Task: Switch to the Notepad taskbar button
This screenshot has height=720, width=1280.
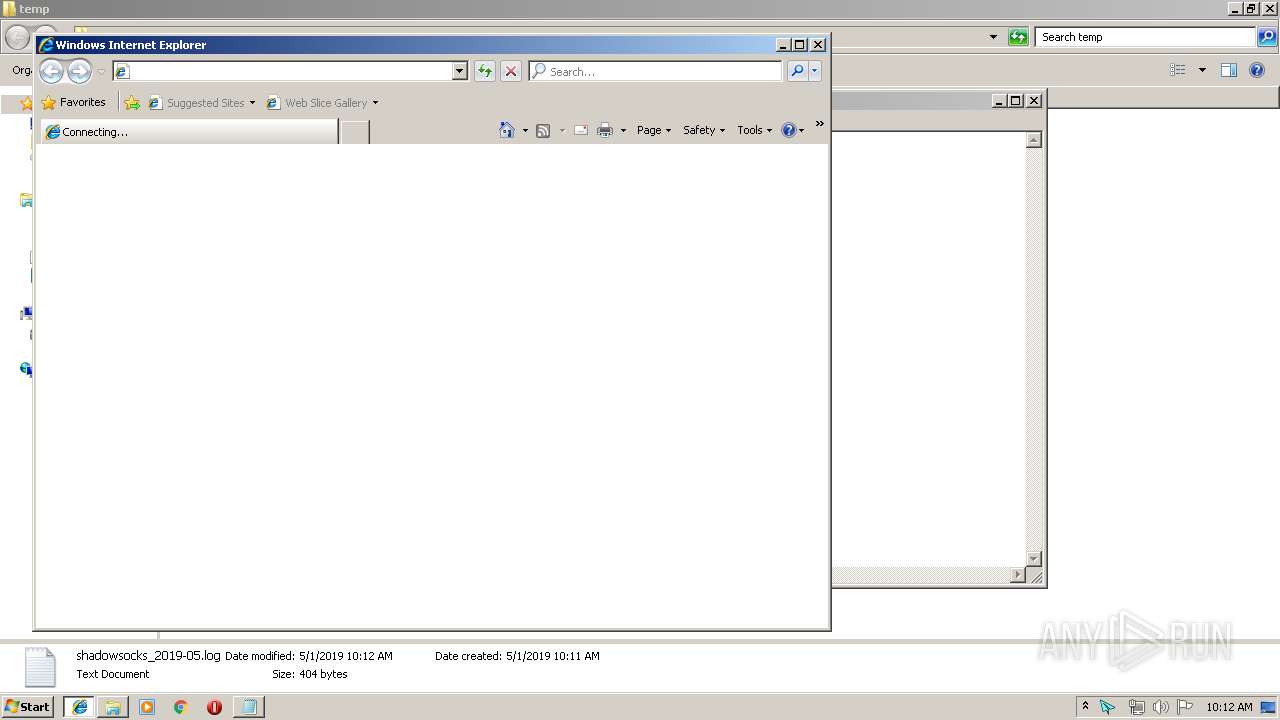Action: (x=248, y=706)
